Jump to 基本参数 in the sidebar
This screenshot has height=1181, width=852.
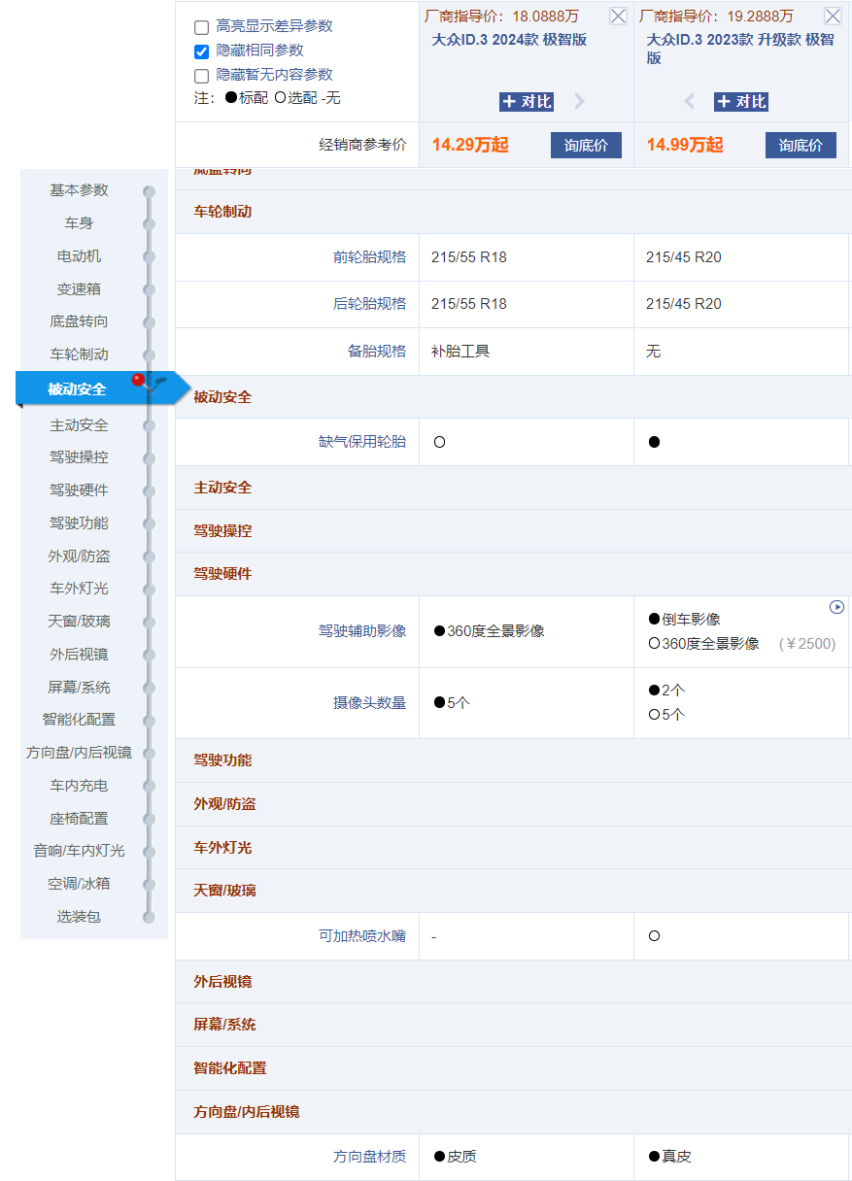click(x=79, y=190)
